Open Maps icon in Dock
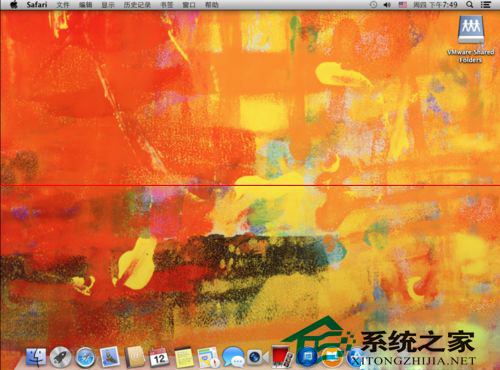 pyautogui.click(x=208, y=358)
